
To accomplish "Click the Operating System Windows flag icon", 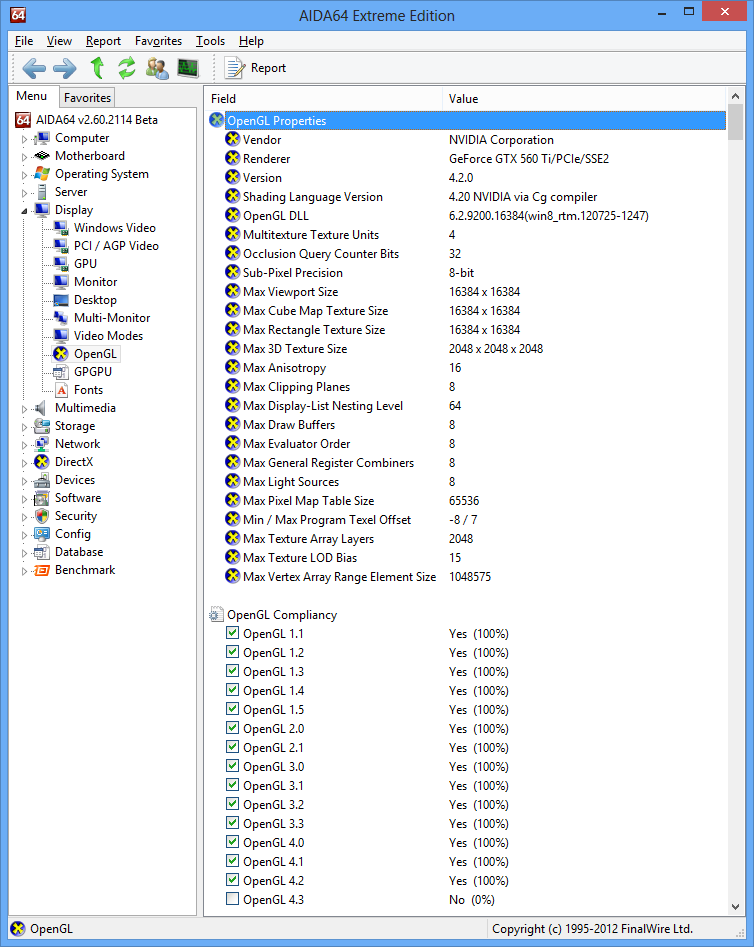I will [x=42, y=174].
